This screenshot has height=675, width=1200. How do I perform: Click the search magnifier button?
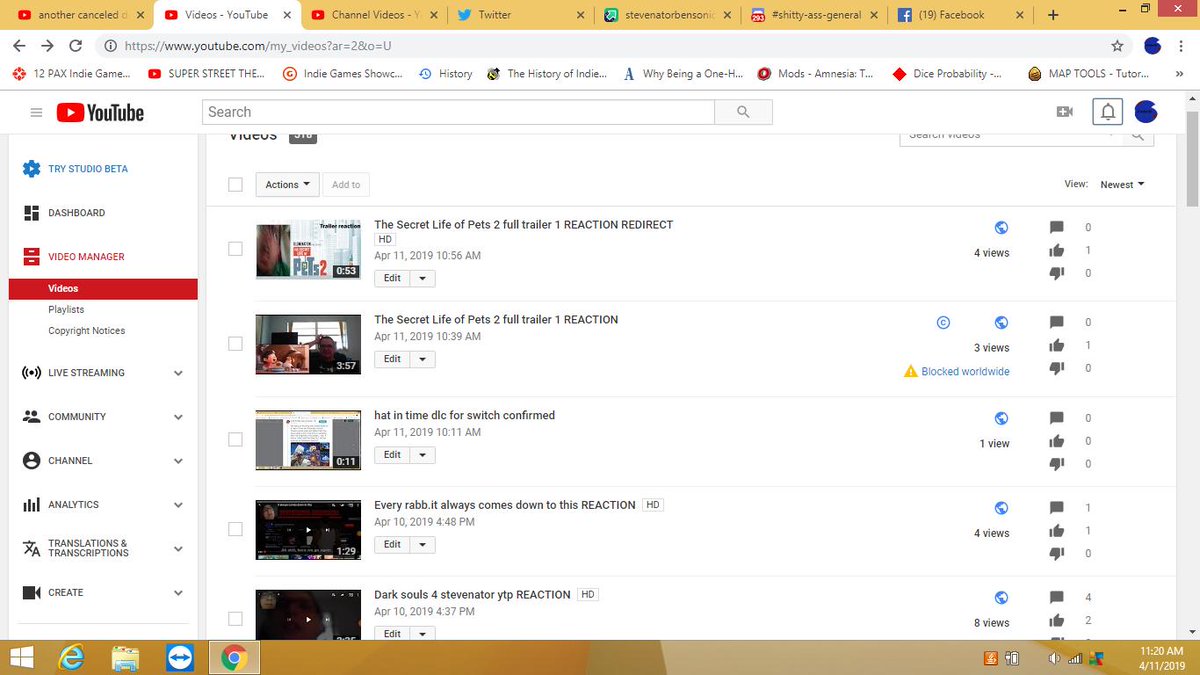pos(742,112)
